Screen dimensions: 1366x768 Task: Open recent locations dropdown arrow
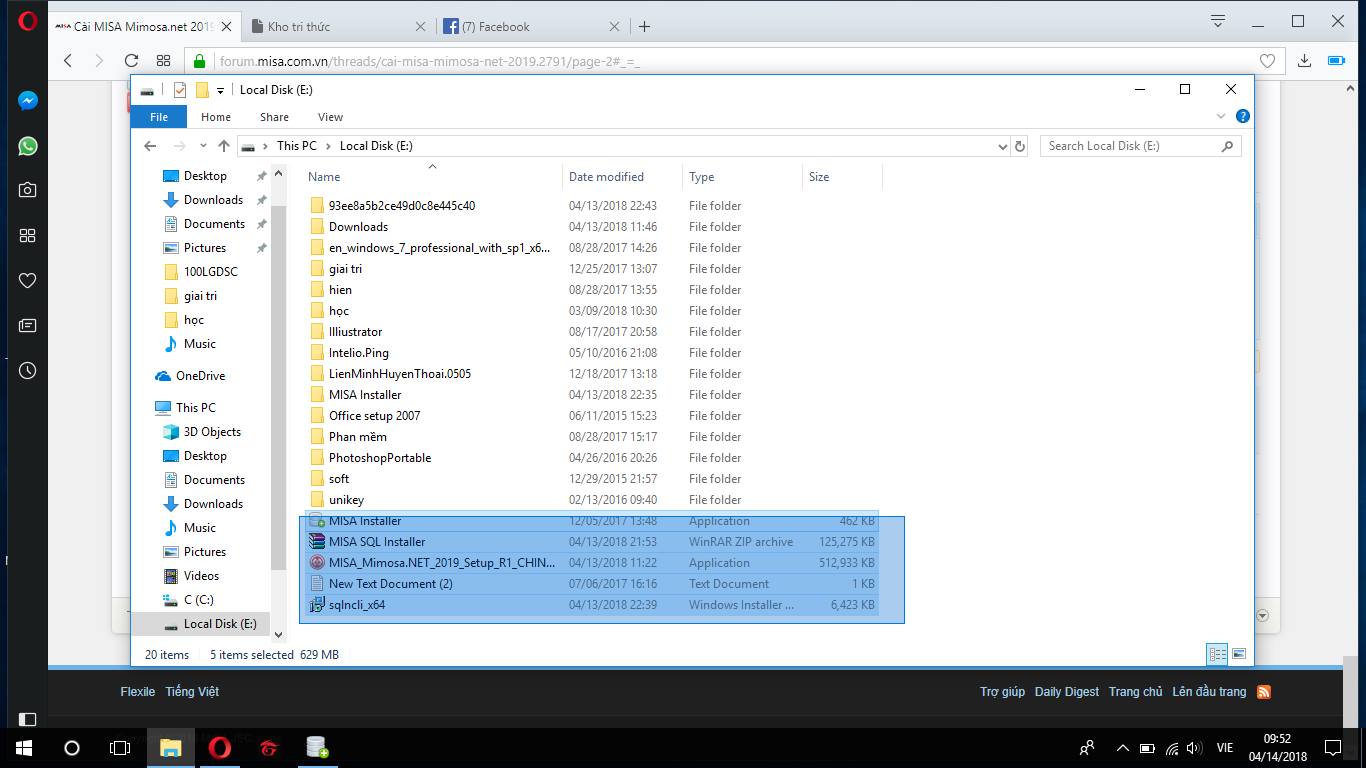203,146
